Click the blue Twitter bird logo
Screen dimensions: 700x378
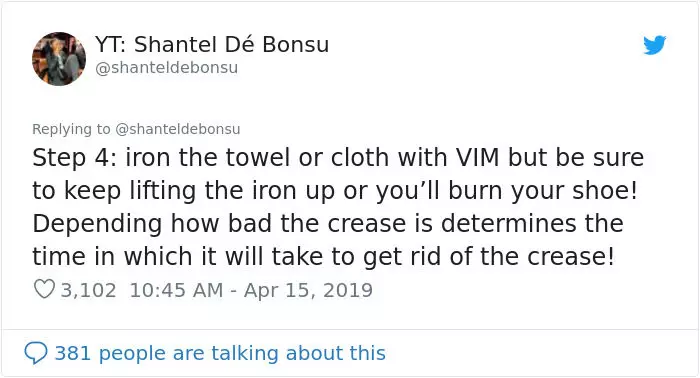pyautogui.click(x=654, y=45)
